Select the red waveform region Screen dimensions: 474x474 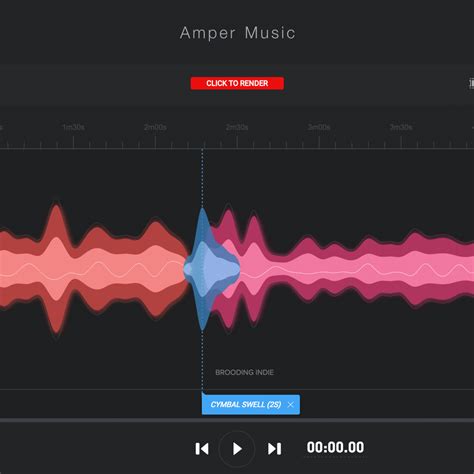click(93, 269)
